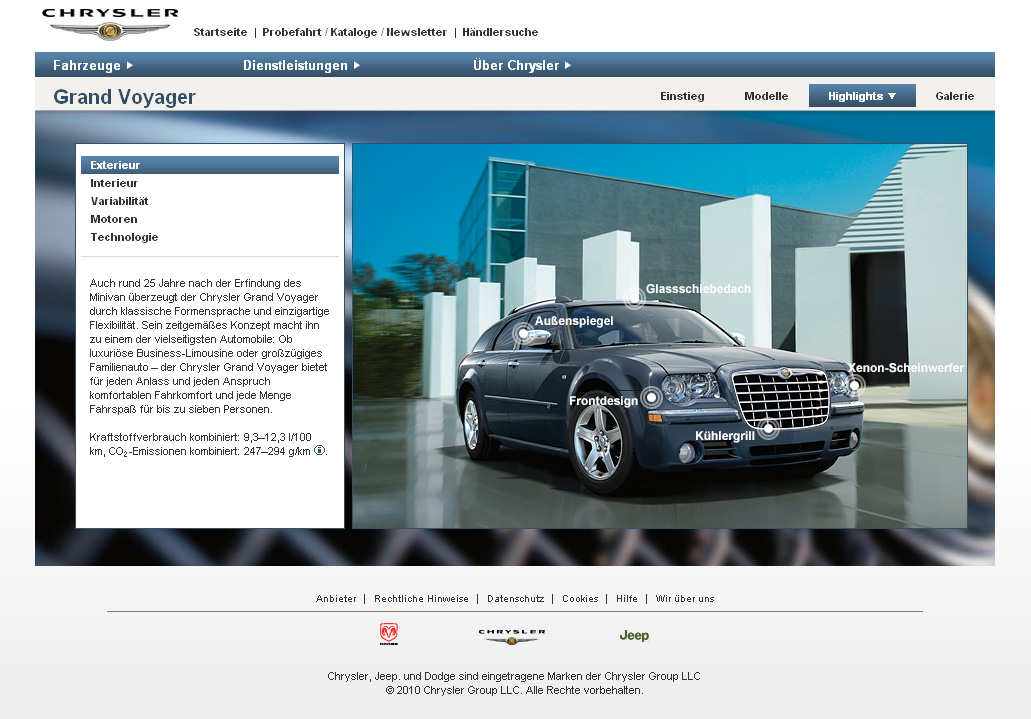Select the Frontdesign hotspot circle

point(652,397)
